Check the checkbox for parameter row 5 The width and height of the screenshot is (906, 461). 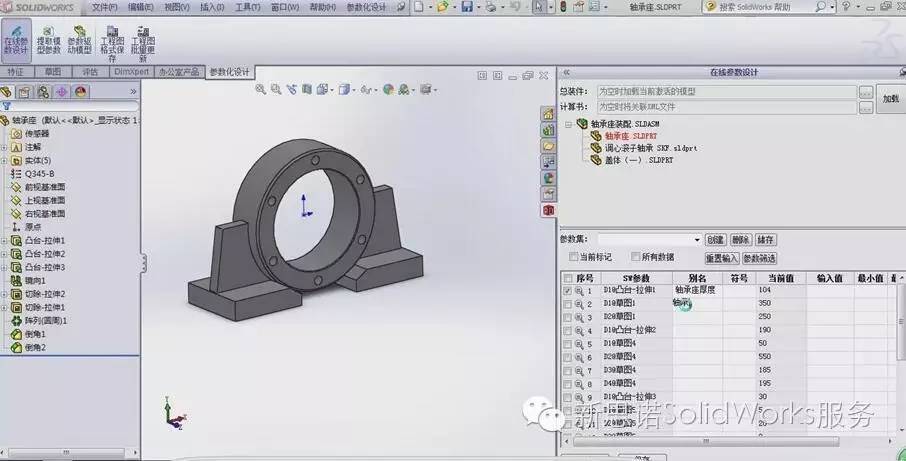point(567,344)
